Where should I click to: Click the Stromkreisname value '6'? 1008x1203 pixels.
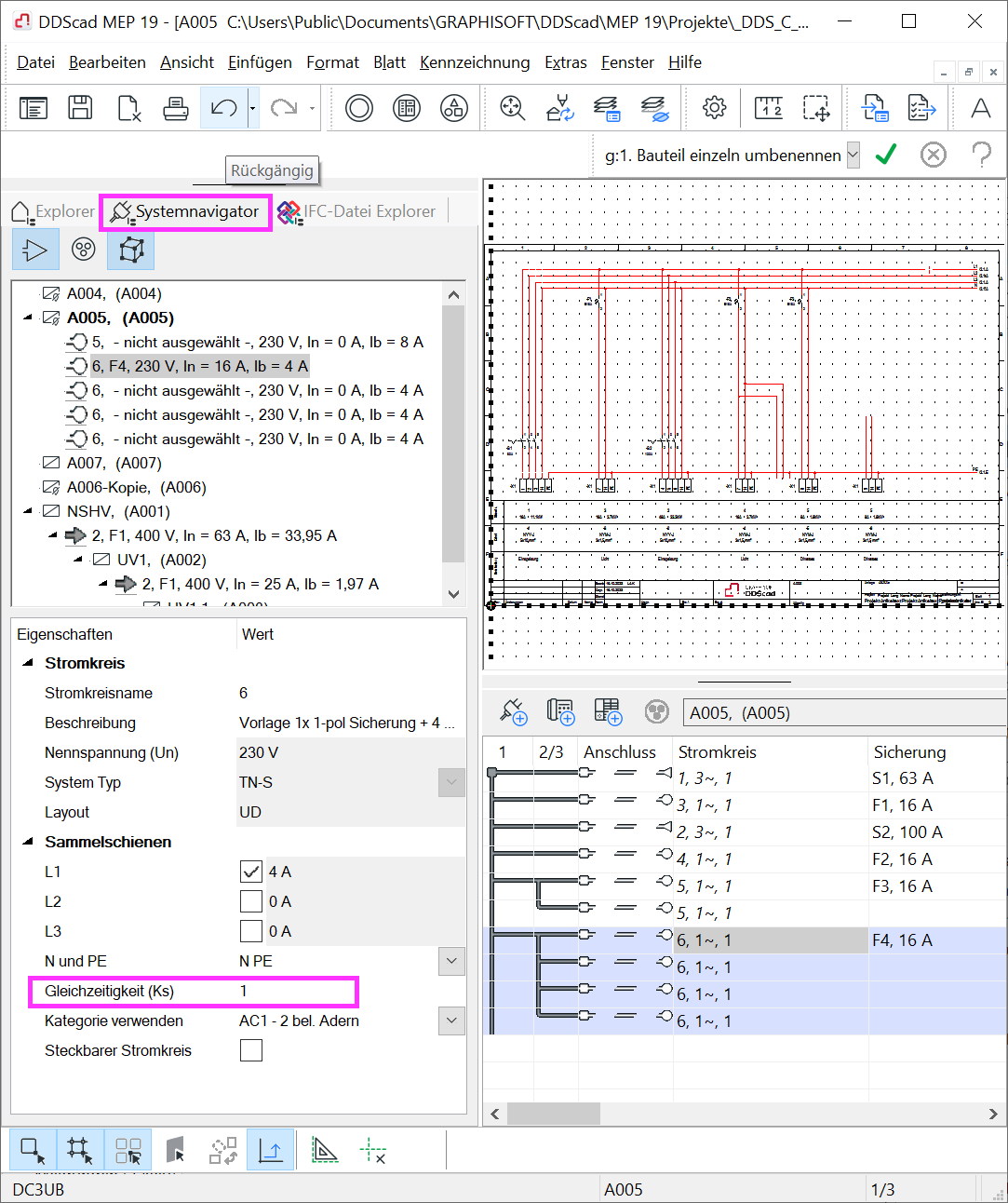[244, 693]
